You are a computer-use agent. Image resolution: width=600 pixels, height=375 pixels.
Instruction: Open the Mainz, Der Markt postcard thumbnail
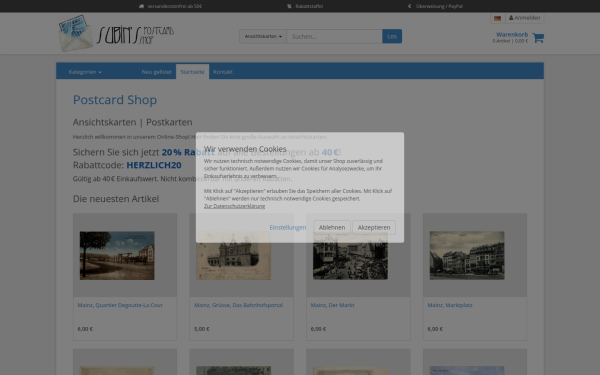(350, 256)
